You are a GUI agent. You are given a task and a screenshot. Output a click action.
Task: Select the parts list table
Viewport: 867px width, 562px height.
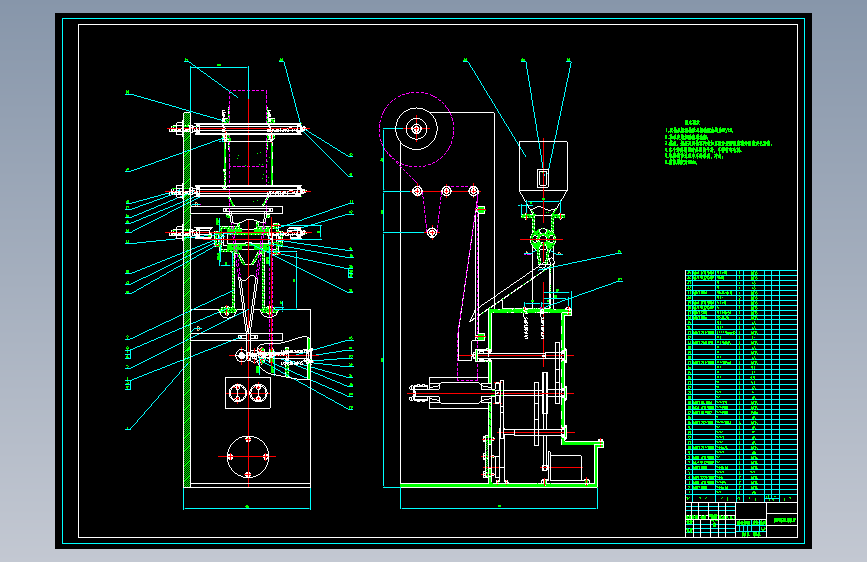[741, 386]
